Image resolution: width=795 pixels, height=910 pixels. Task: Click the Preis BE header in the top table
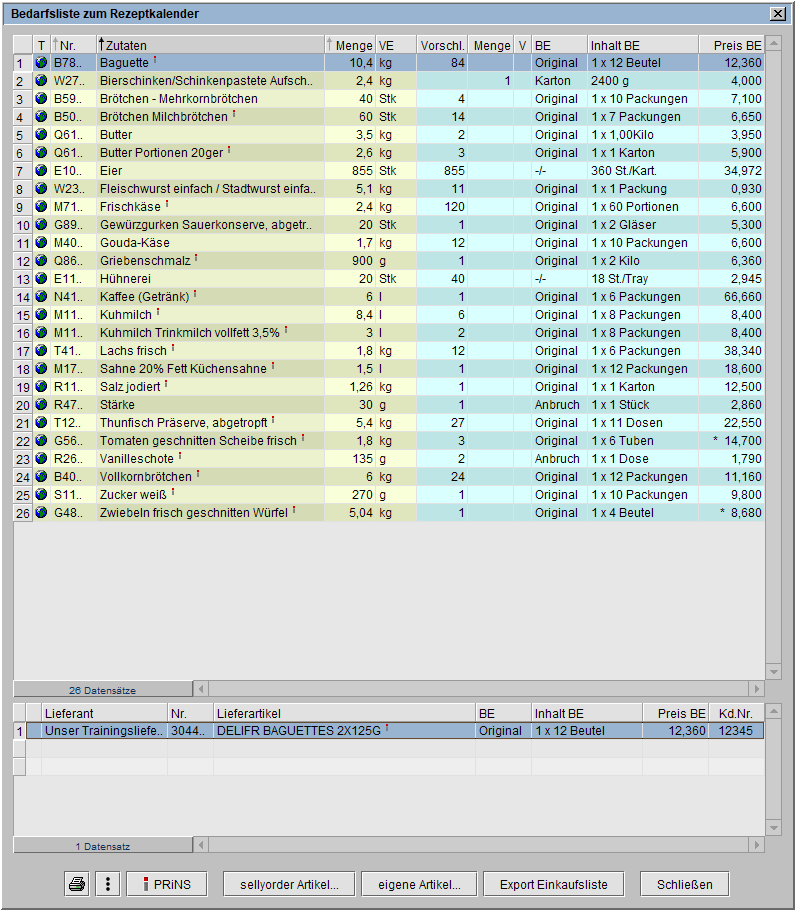click(x=732, y=45)
